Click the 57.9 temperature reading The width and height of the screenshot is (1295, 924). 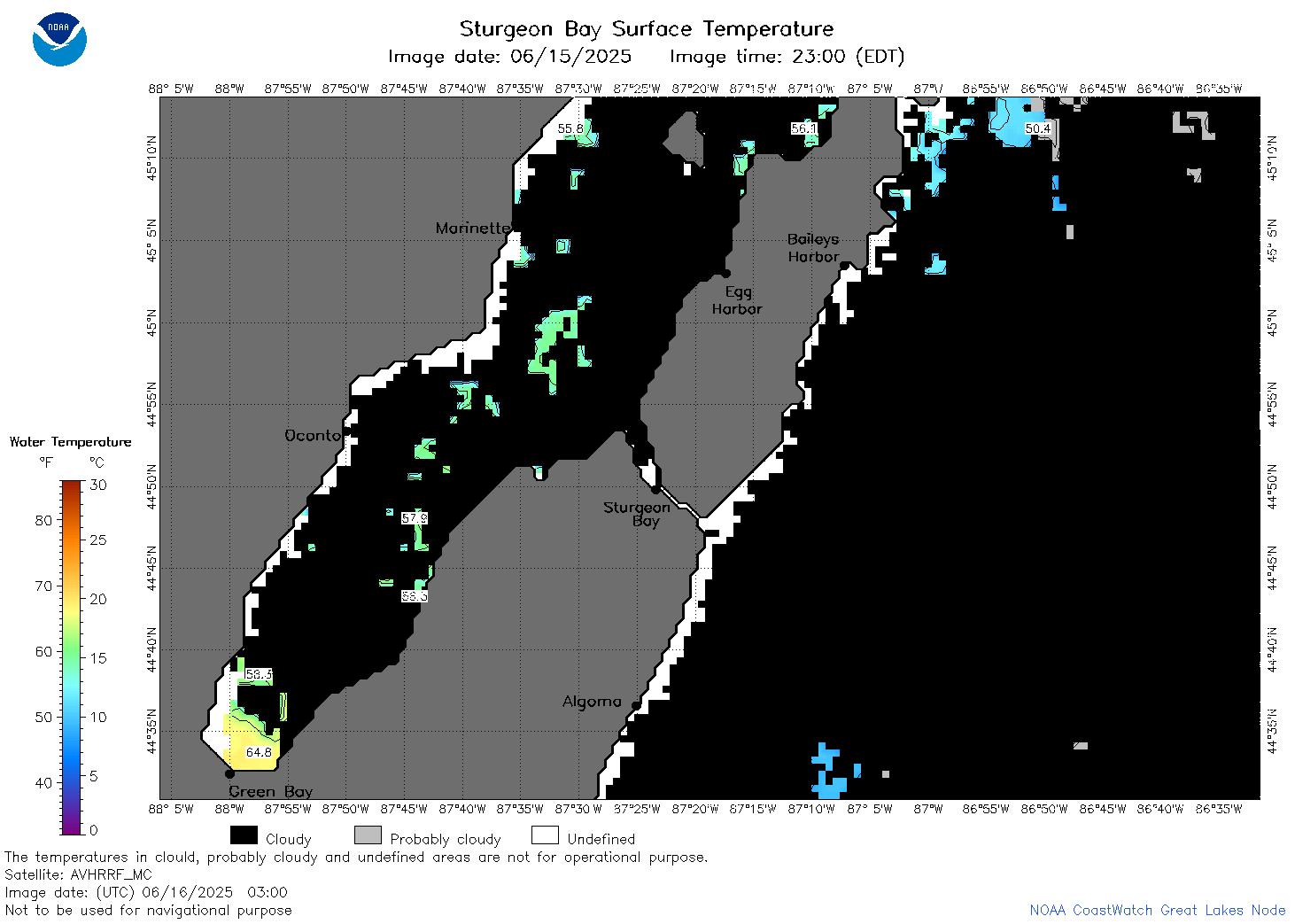click(415, 518)
